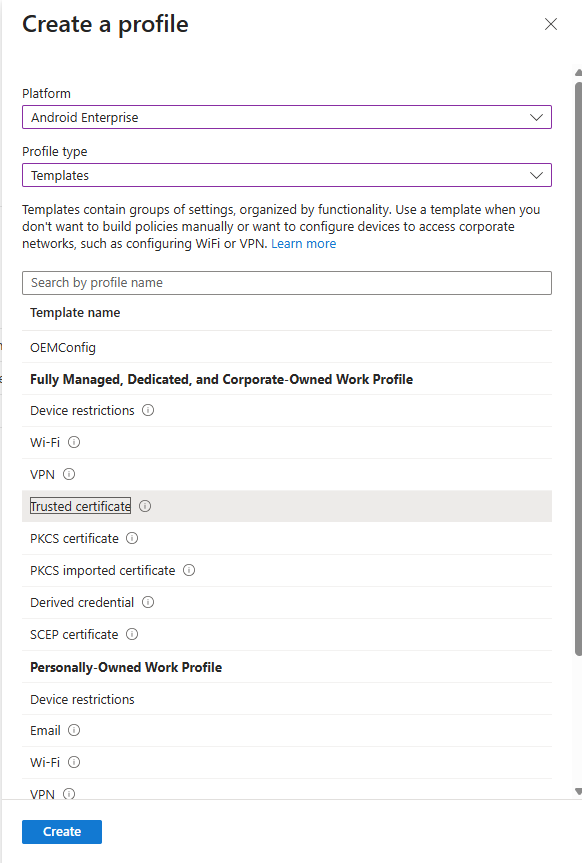This screenshot has width=582, height=863.
Task: Click the info icon beside Derived credential
Action: 147,602
